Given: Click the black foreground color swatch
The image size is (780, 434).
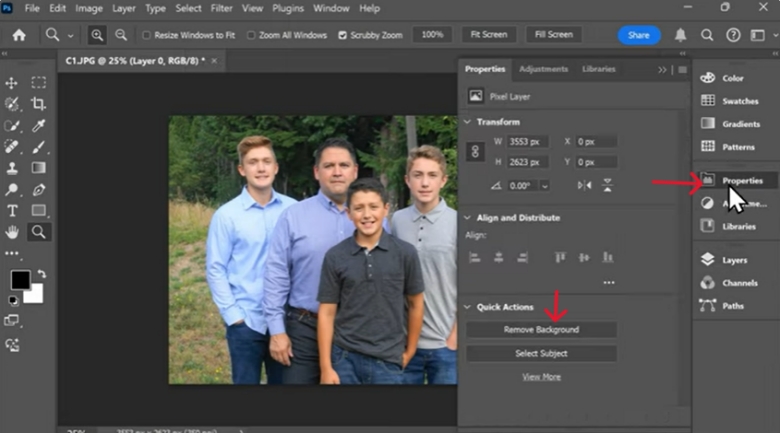Looking at the screenshot, I should tap(20, 280).
